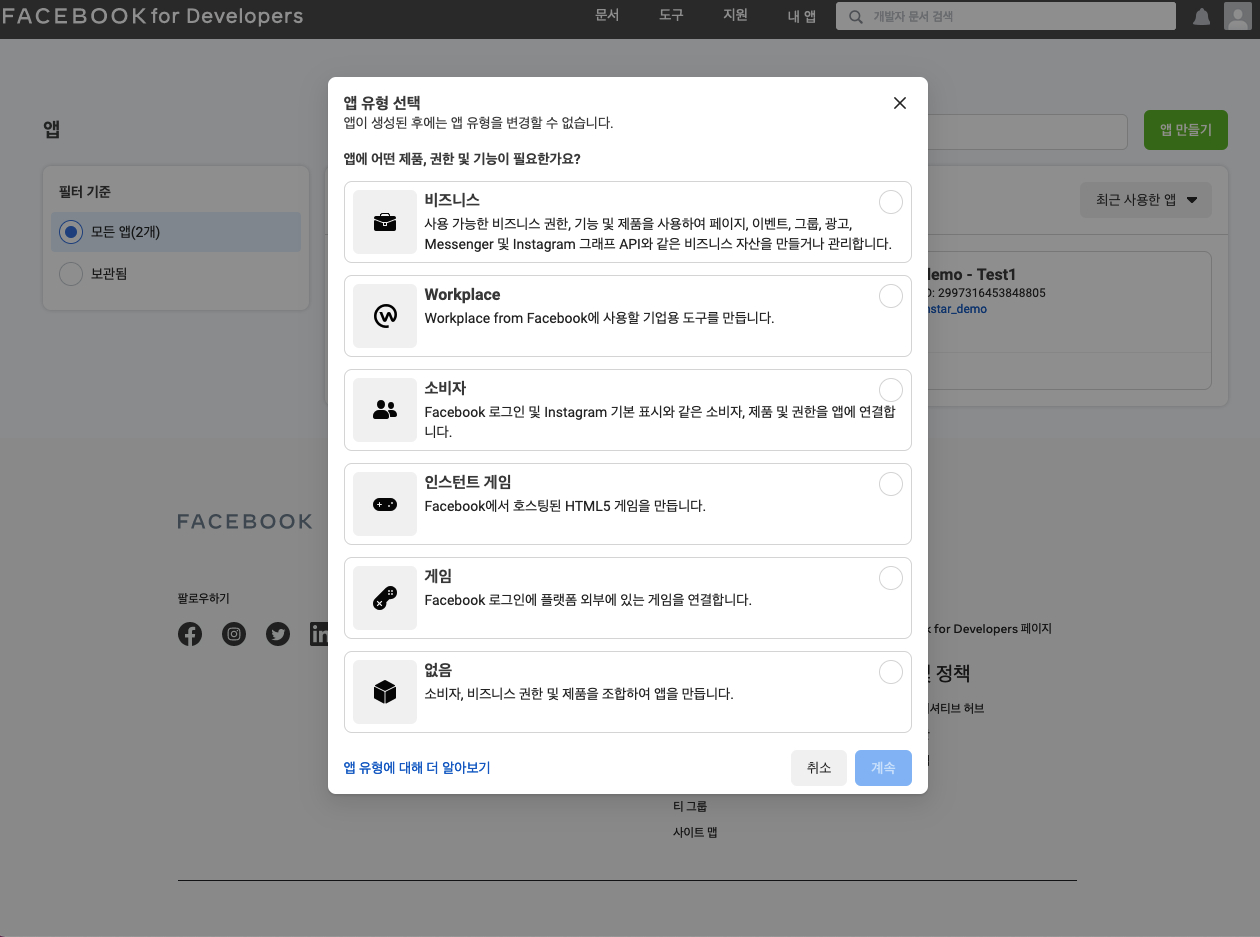This screenshot has height=937, width=1260.
Task: Select the 비즈니스 radio button
Action: pyautogui.click(x=890, y=202)
